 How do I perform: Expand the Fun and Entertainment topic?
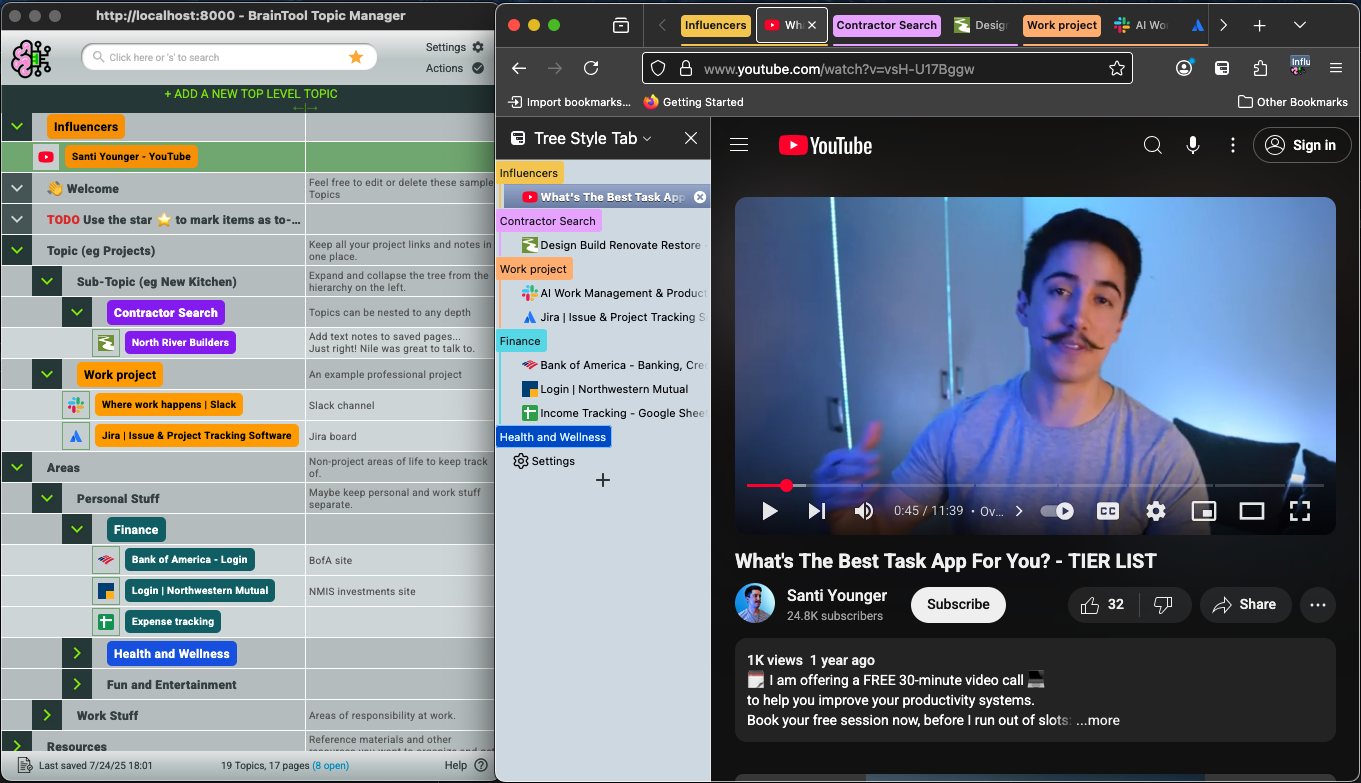(x=76, y=685)
